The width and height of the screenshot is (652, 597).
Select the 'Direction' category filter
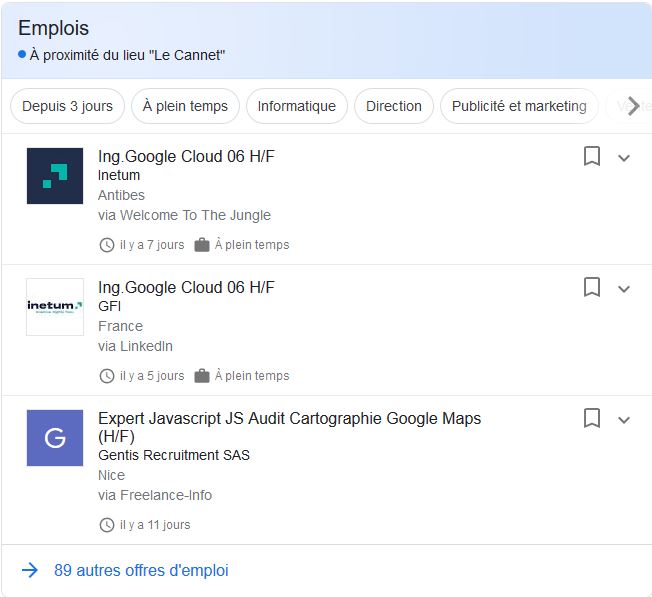[x=394, y=106]
